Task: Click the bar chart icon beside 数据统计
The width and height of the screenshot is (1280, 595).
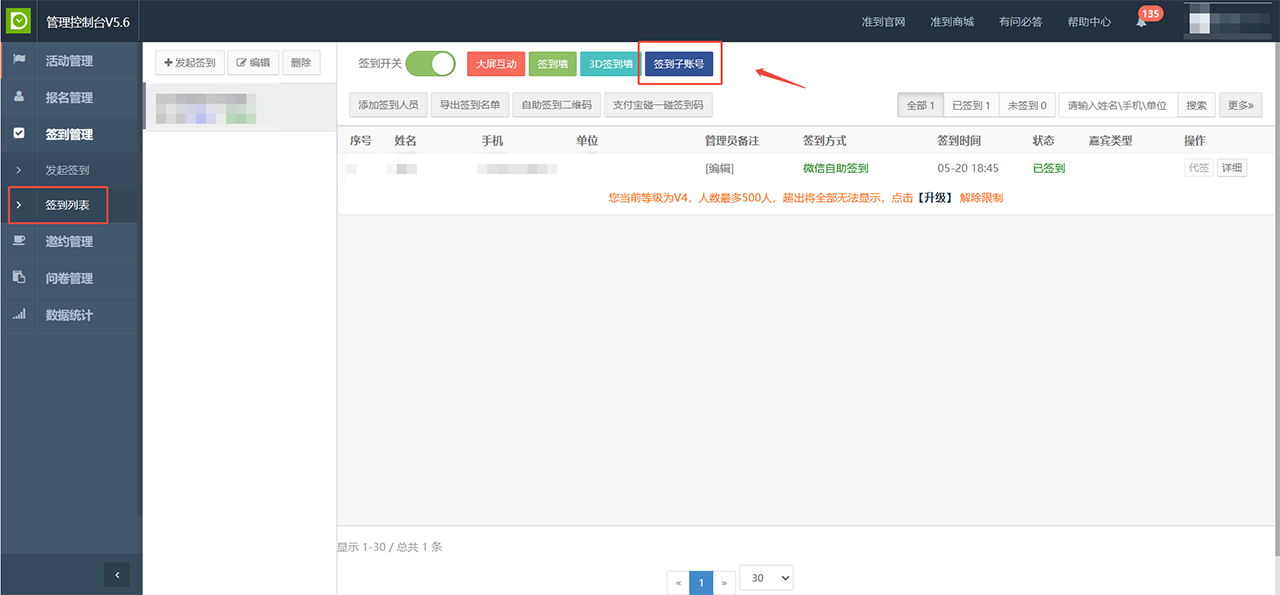Action: pos(19,314)
